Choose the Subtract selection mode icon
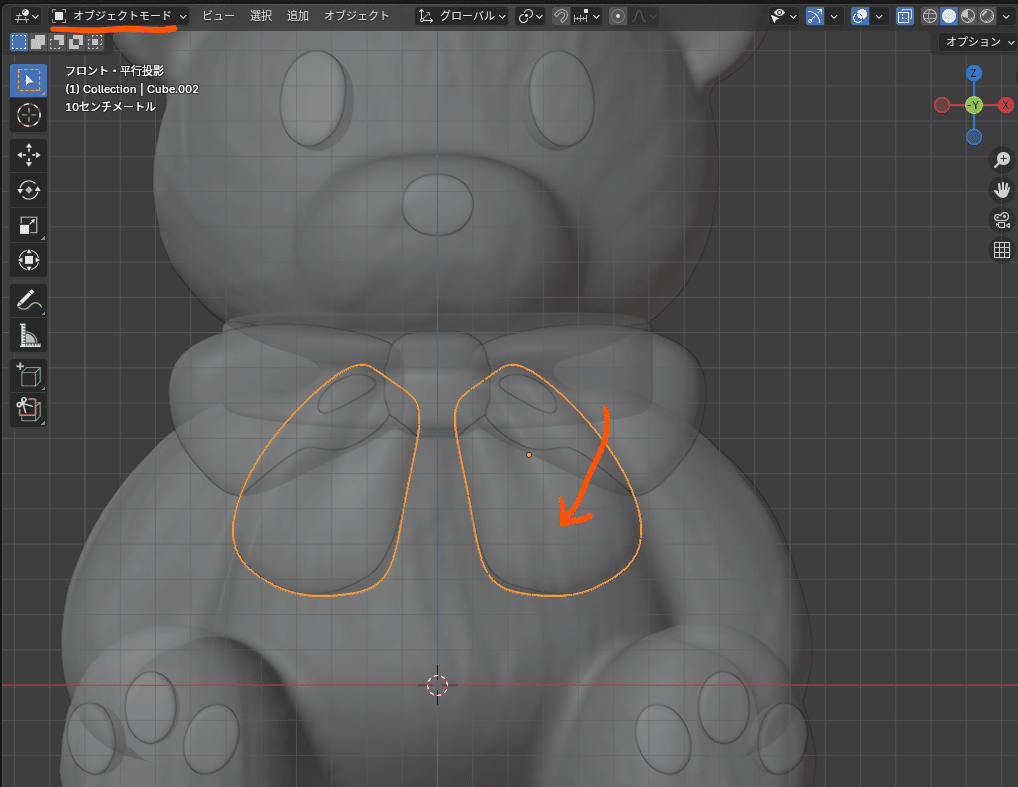 coord(56,43)
